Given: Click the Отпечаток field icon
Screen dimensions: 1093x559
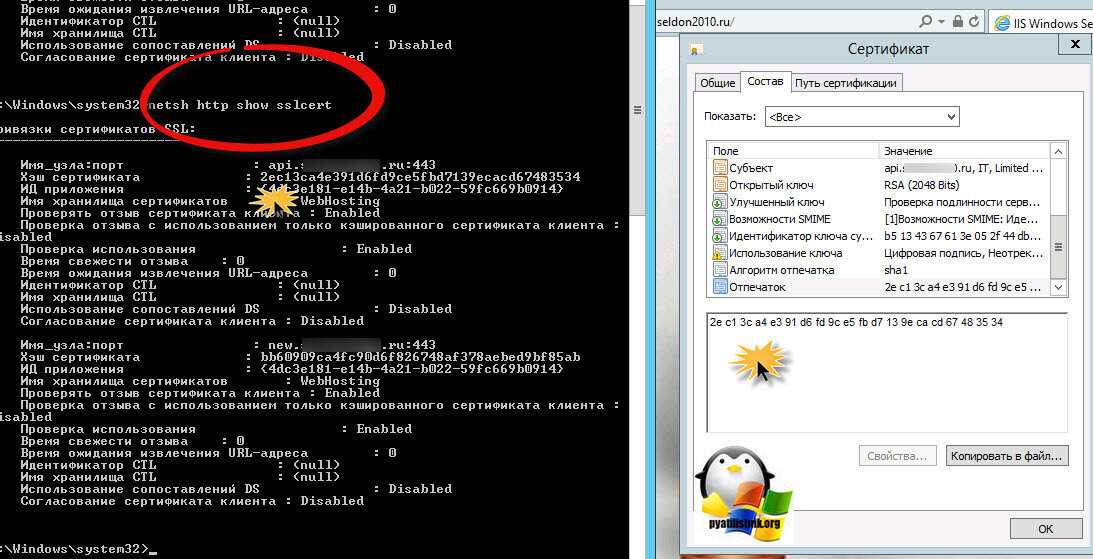Looking at the screenshot, I should (719, 287).
